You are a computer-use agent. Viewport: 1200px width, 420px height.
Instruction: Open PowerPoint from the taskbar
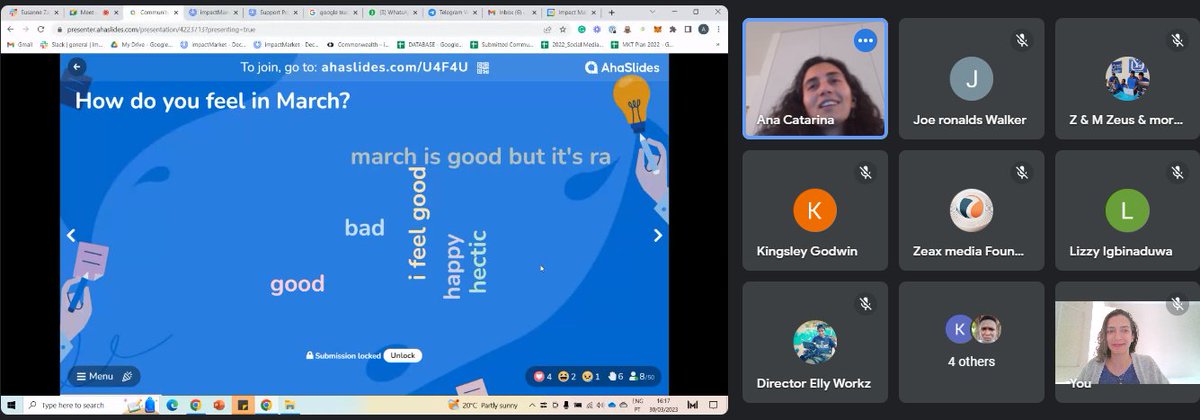[218, 405]
